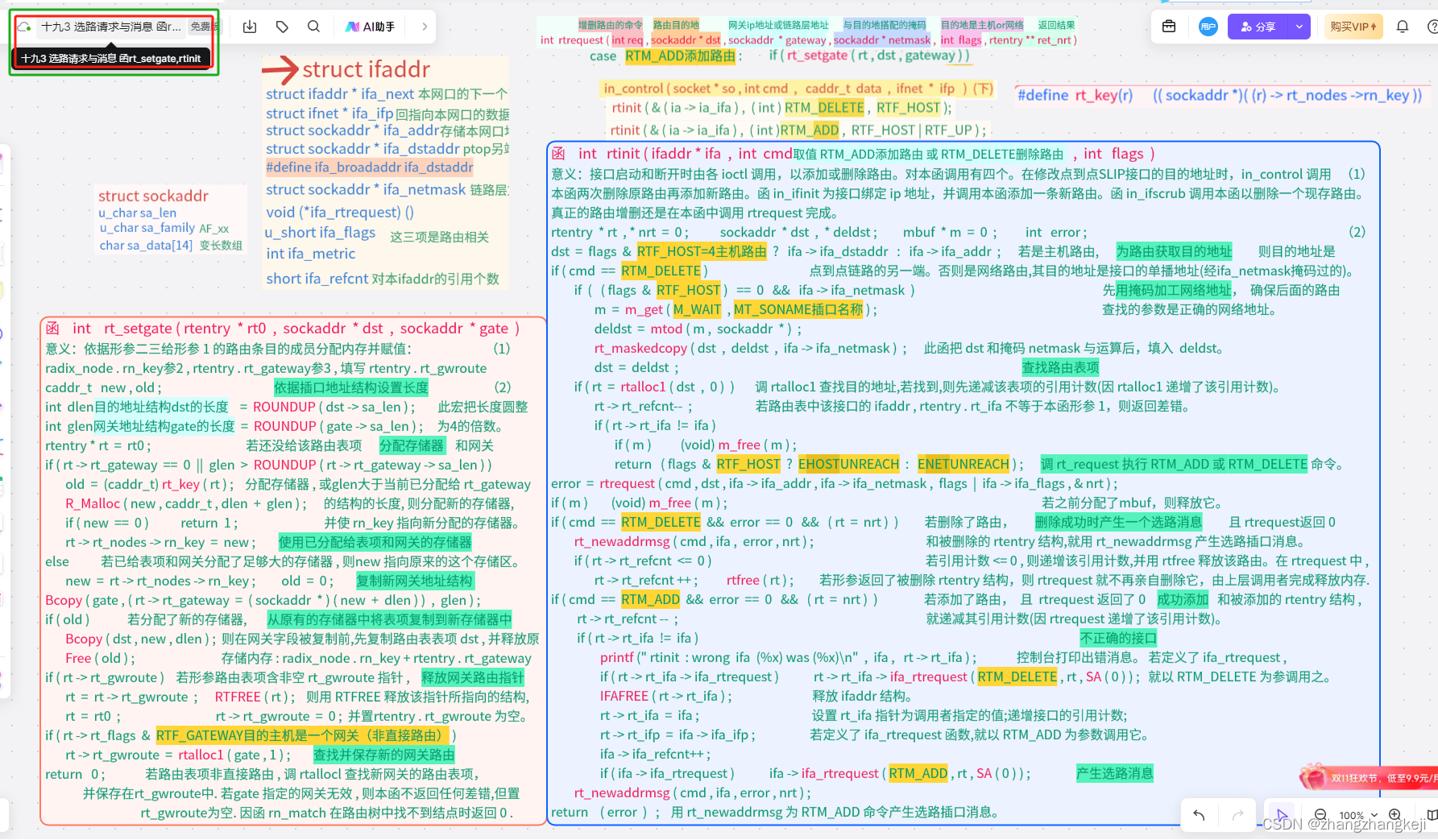Open the dropdown arrow beside 分享
This screenshot has width=1438, height=840.
click(1299, 27)
